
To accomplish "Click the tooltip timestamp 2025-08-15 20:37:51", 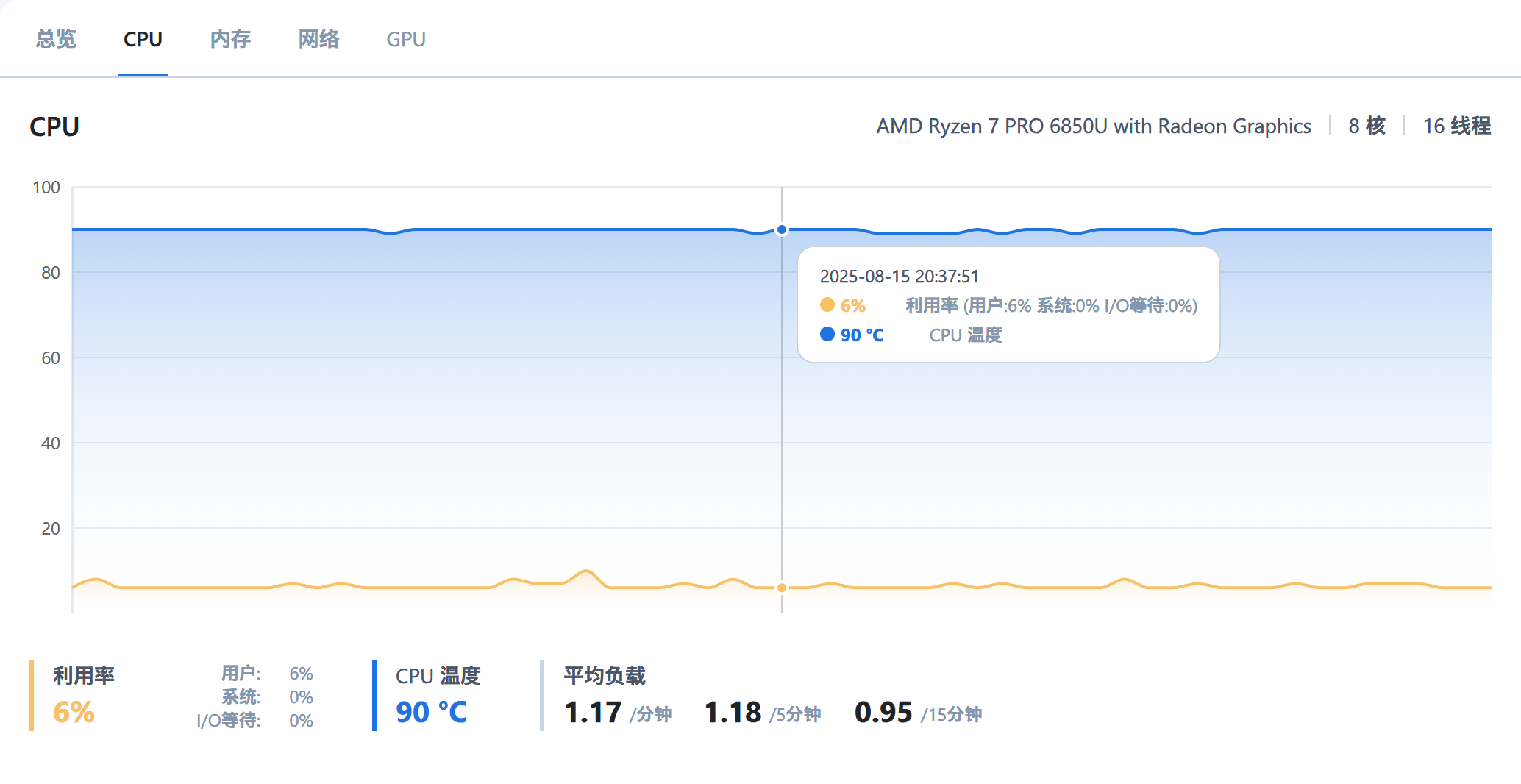I will pos(900,277).
